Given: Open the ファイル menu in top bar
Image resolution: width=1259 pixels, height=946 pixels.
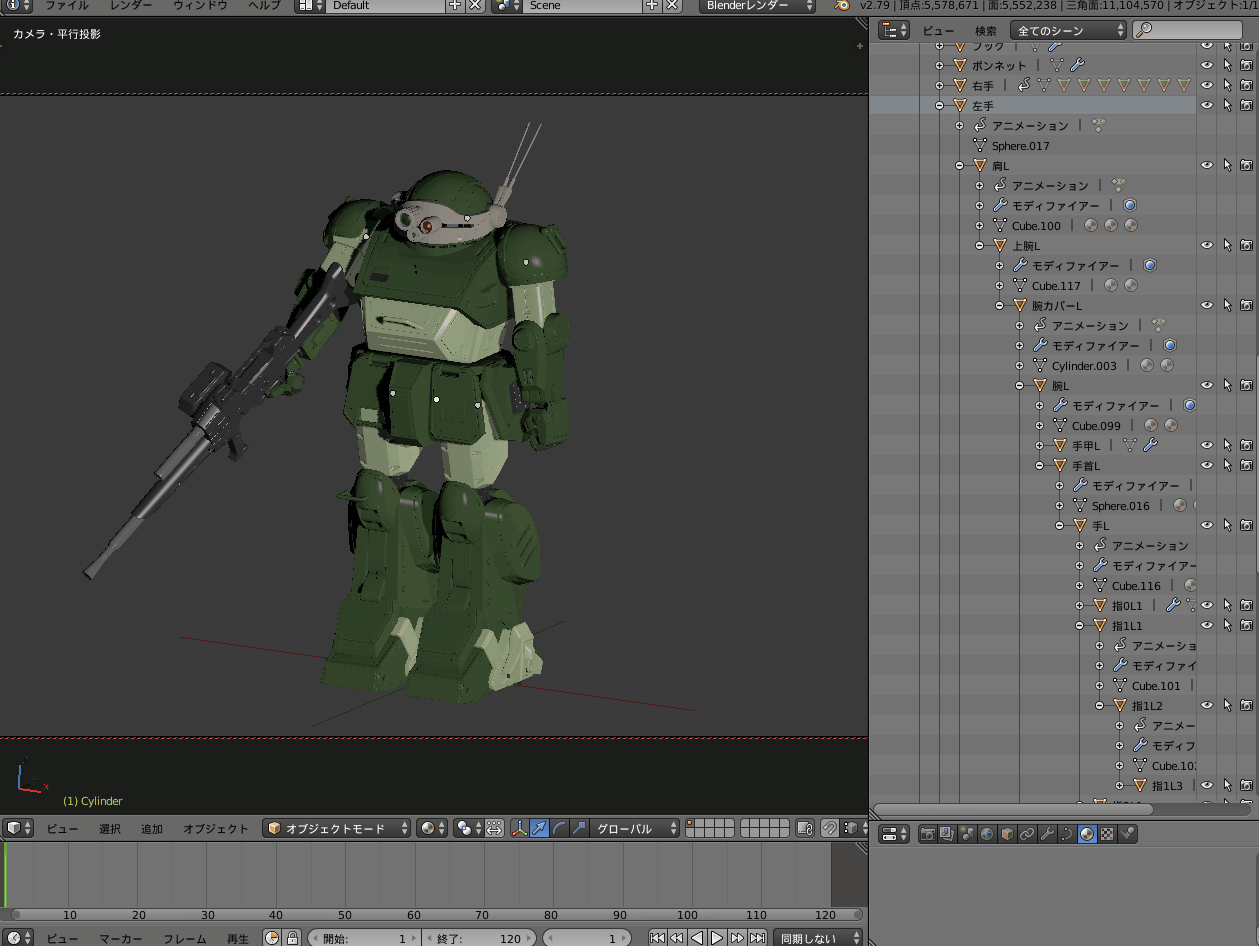Looking at the screenshot, I should 66,6.
